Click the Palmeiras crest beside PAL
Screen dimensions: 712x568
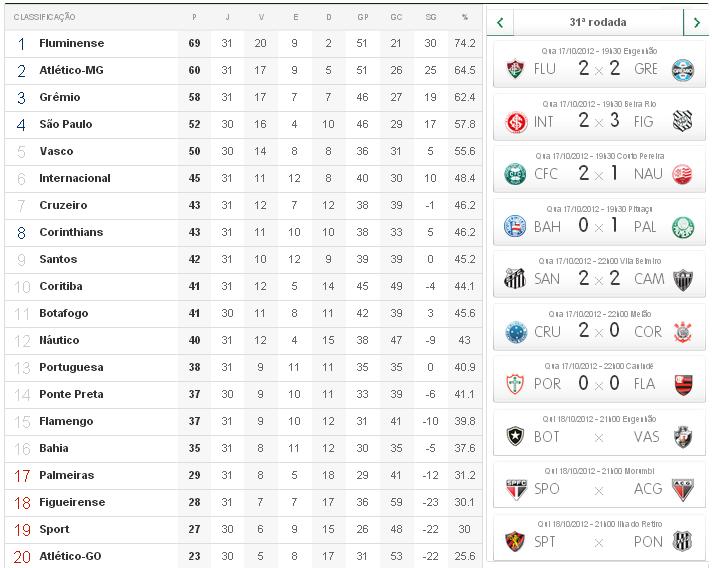682,226
